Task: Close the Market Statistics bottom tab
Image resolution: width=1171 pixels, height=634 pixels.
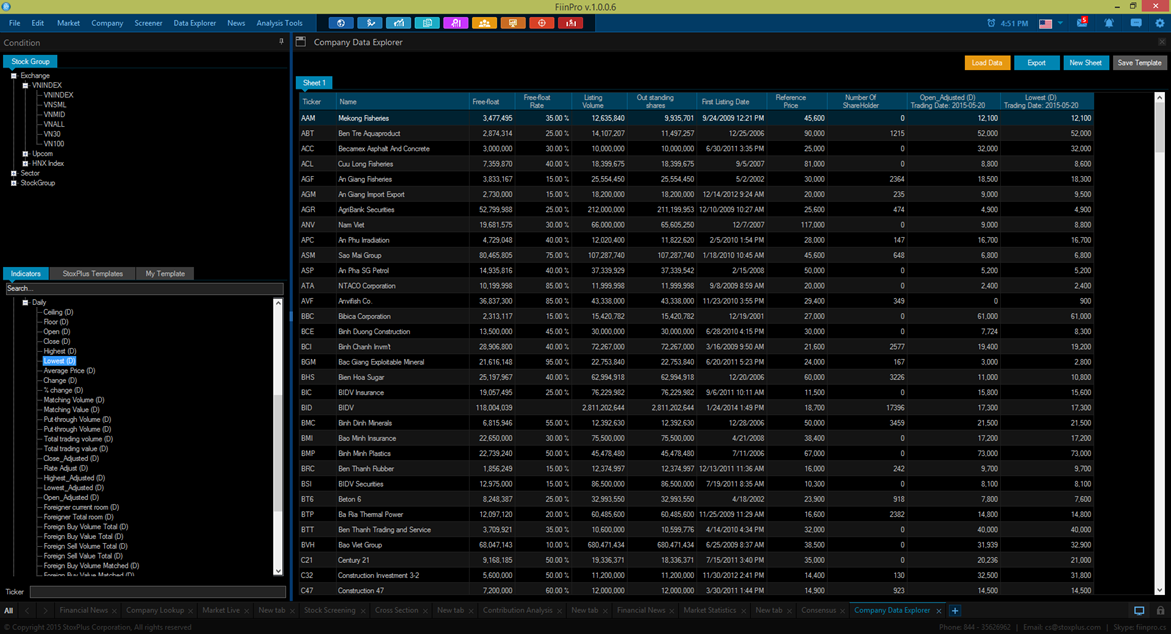Action: tap(744, 611)
